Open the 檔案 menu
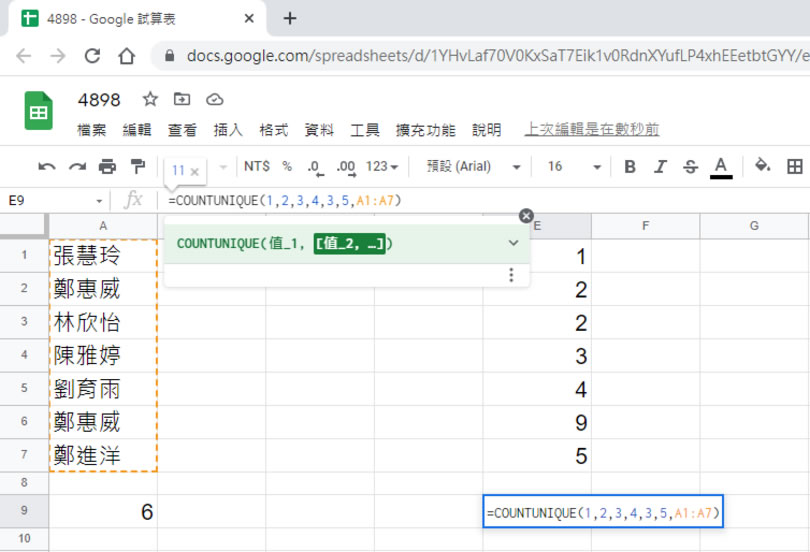Image resolution: width=810 pixels, height=552 pixels. [x=91, y=130]
